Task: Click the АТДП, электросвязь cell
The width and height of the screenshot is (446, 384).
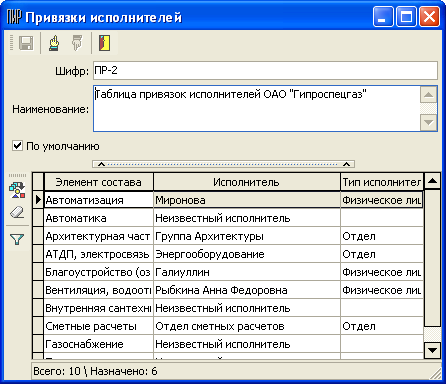Action: pos(99,254)
